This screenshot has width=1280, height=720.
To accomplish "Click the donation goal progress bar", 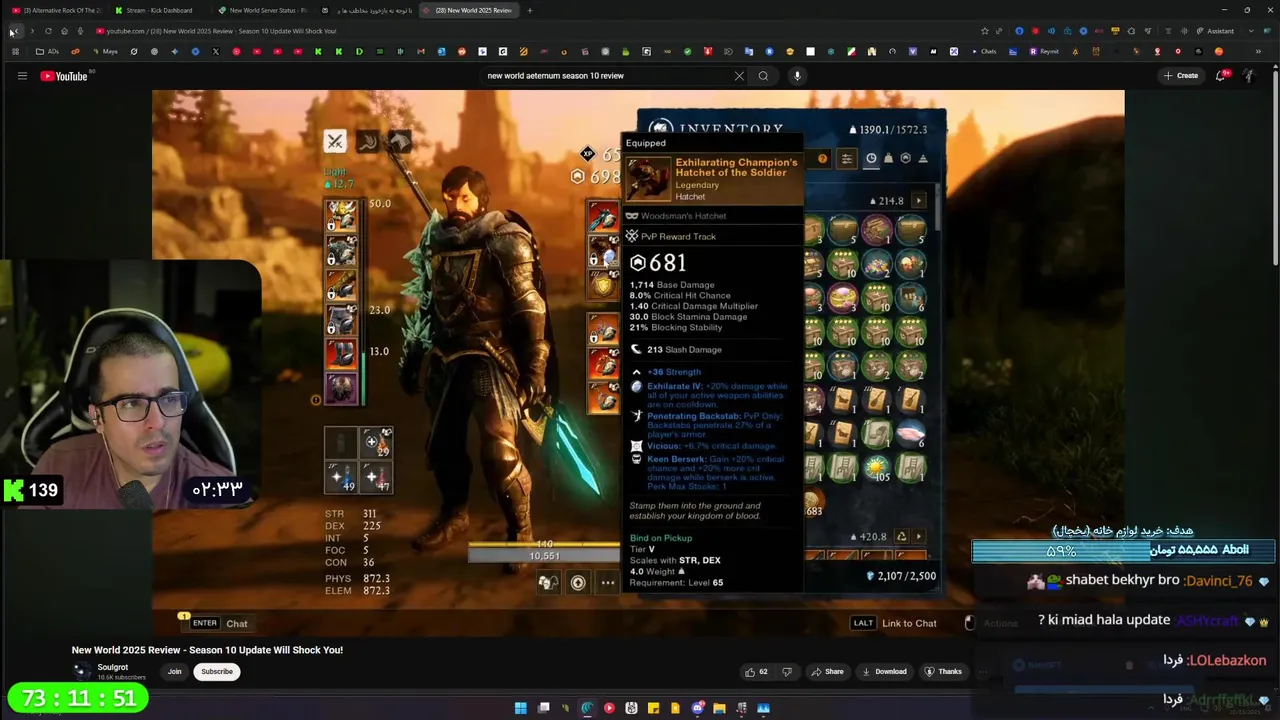I will click(x=1124, y=551).
